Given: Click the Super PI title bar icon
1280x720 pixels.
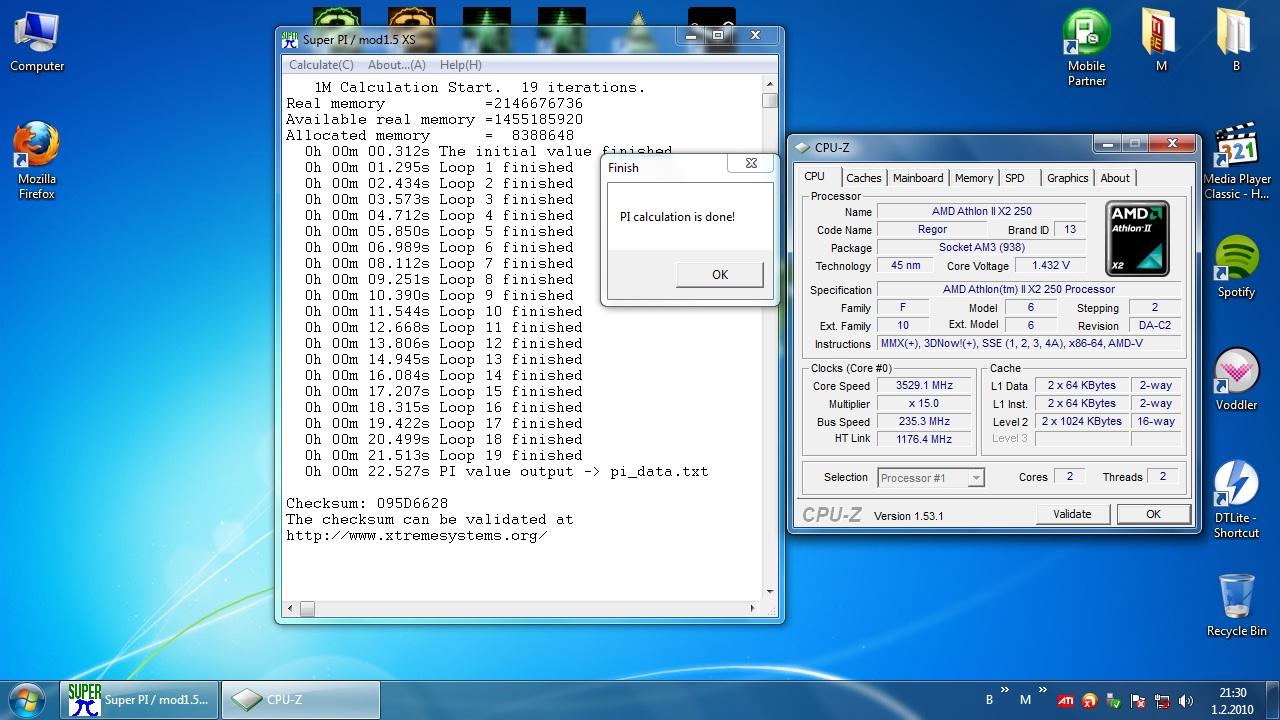Looking at the screenshot, I should [x=290, y=39].
